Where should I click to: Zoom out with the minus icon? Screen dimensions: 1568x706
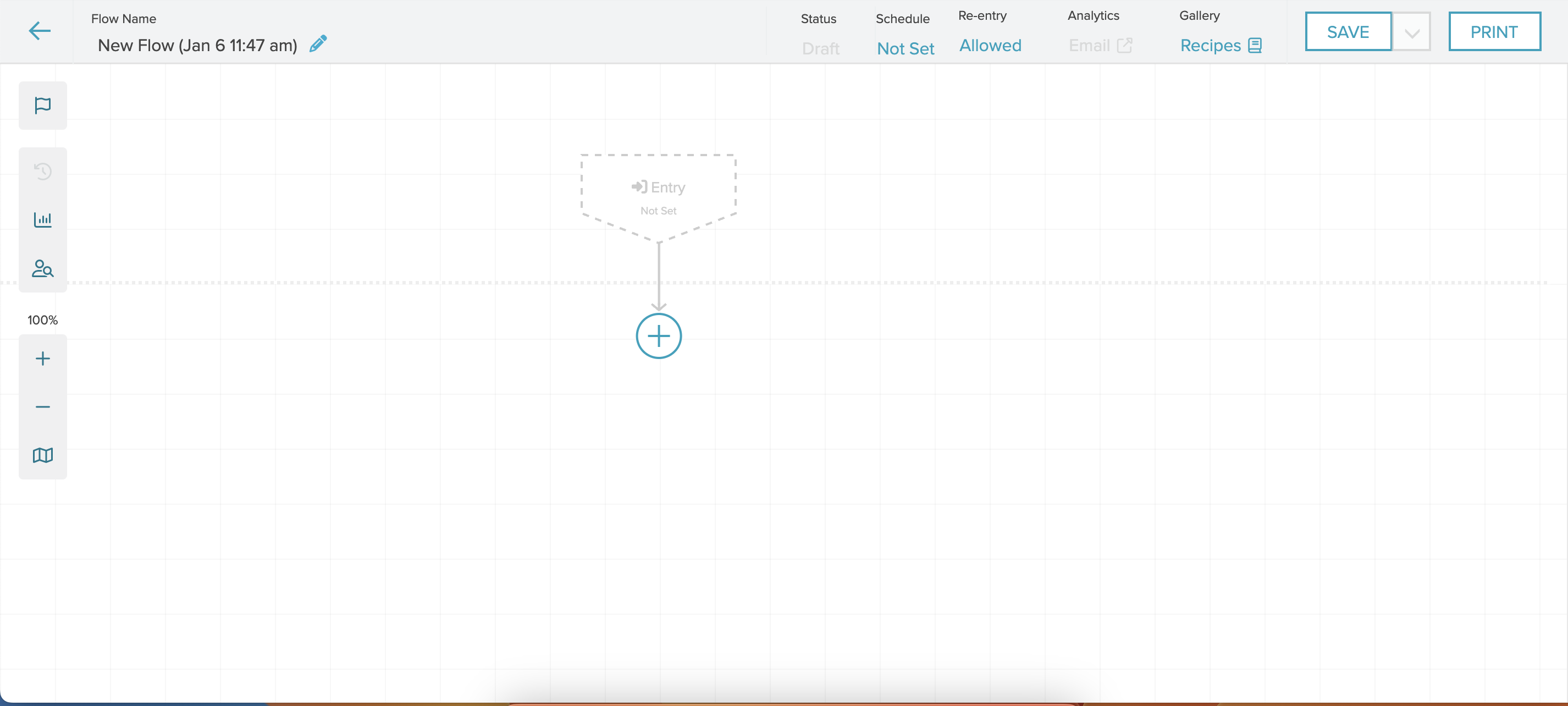43,406
